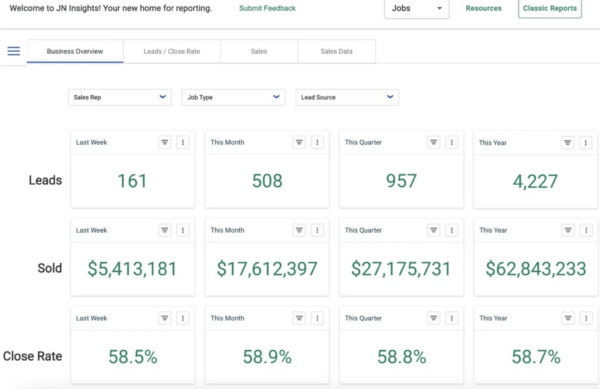Select the $17,612,397 sold value

[x=267, y=269]
